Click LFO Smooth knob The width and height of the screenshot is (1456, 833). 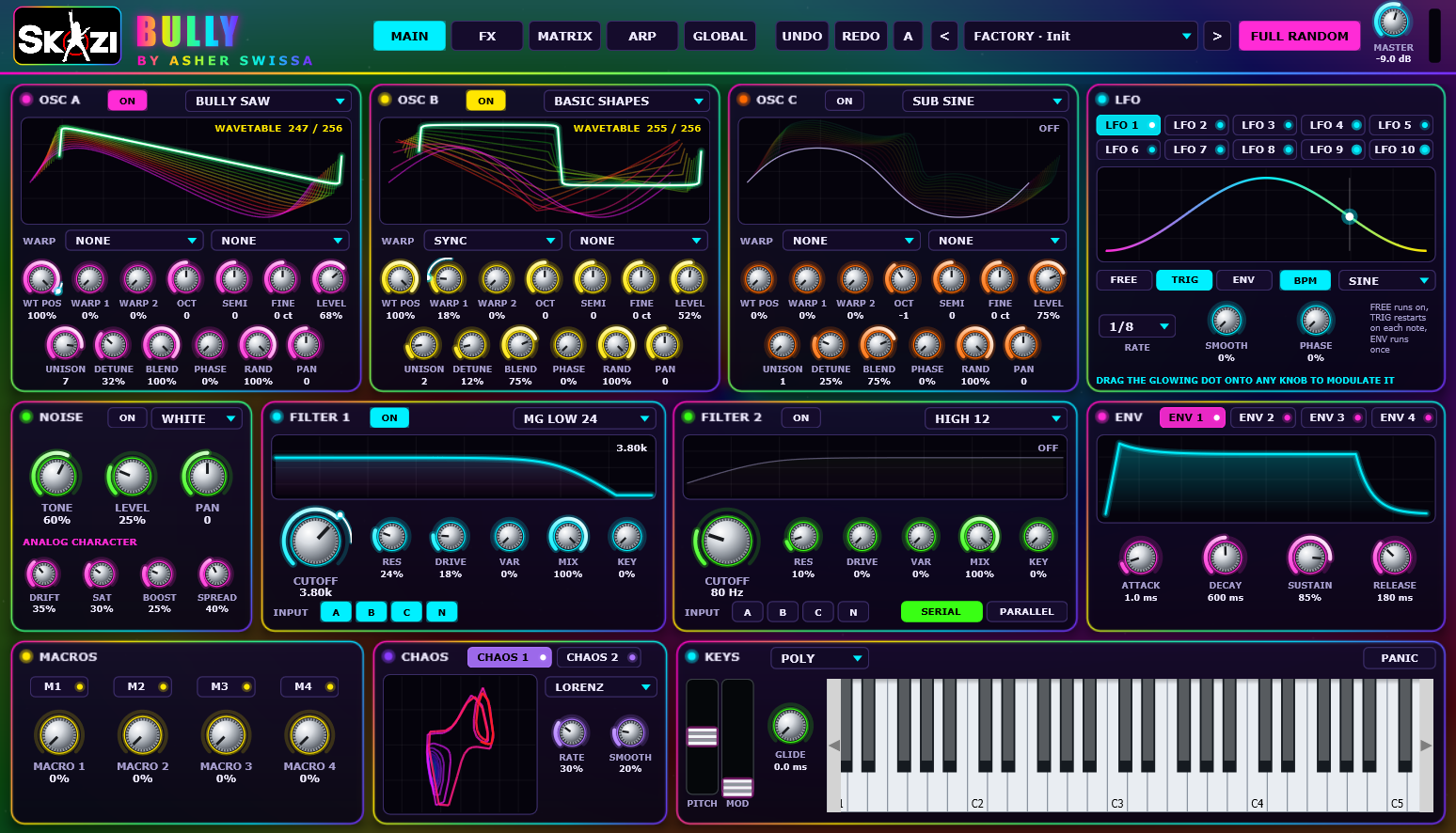[x=1226, y=321]
